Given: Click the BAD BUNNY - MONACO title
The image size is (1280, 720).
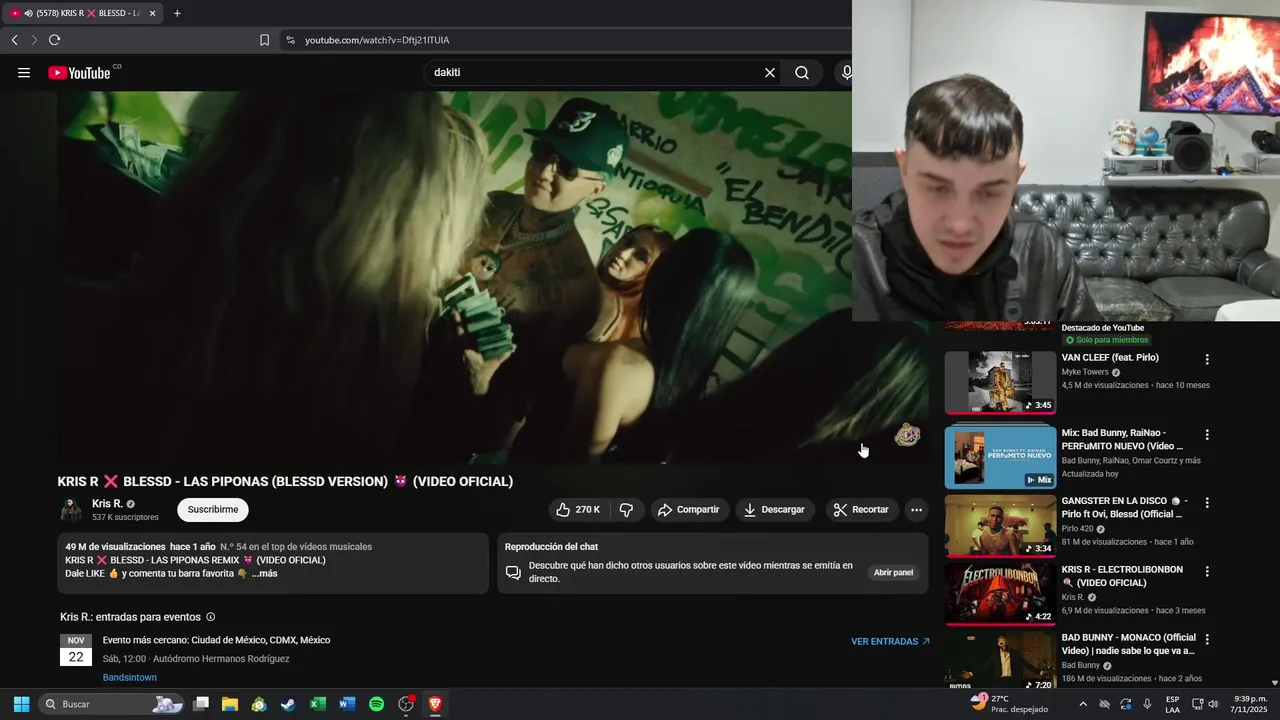Looking at the screenshot, I should click(x=1128, y=644).
